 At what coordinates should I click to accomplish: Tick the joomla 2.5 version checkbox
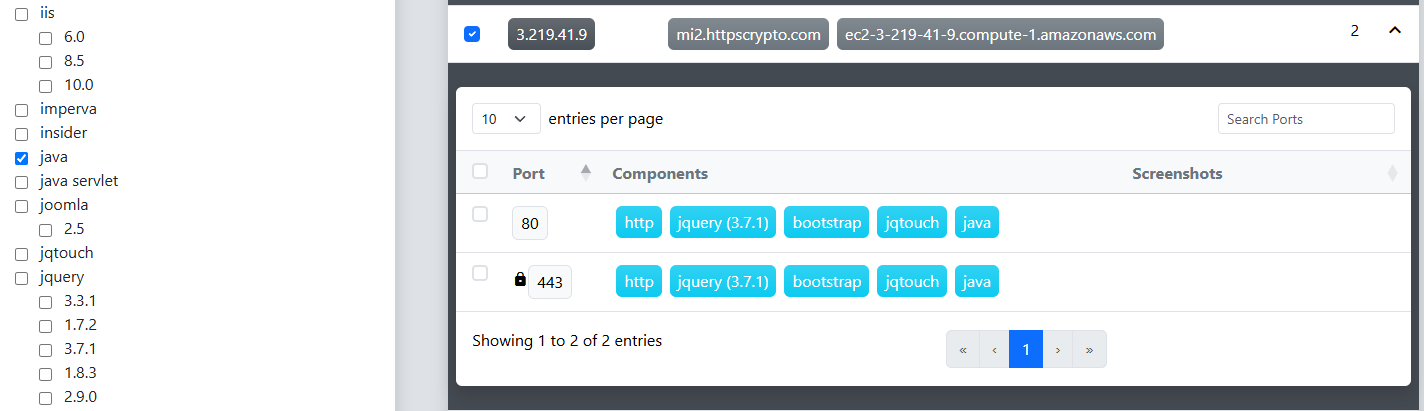tap(46, 230)
